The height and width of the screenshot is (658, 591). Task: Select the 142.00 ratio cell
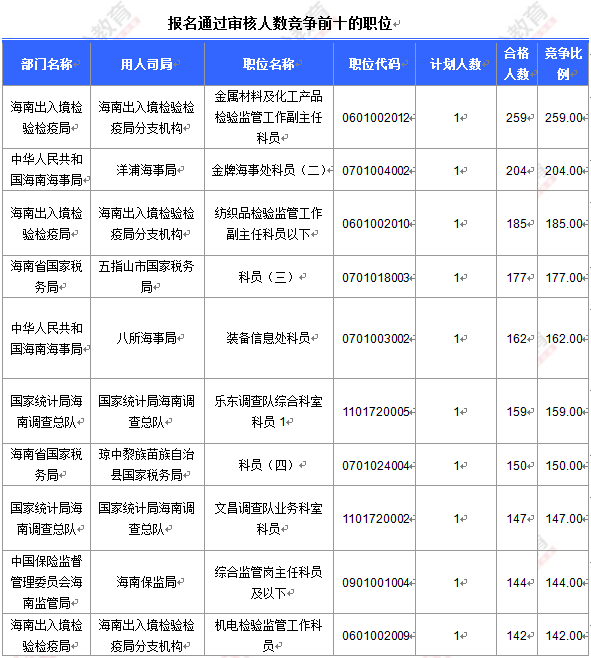pyautogui.click(x=563, y=635)
